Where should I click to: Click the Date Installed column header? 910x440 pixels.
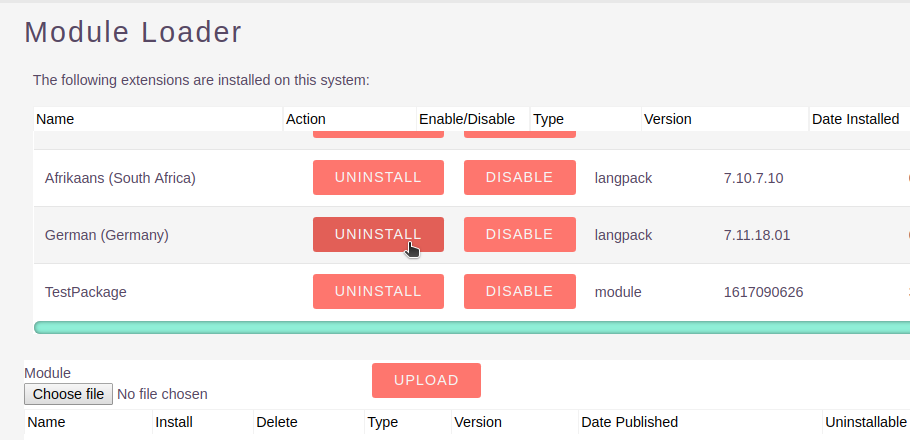point(855,119)
